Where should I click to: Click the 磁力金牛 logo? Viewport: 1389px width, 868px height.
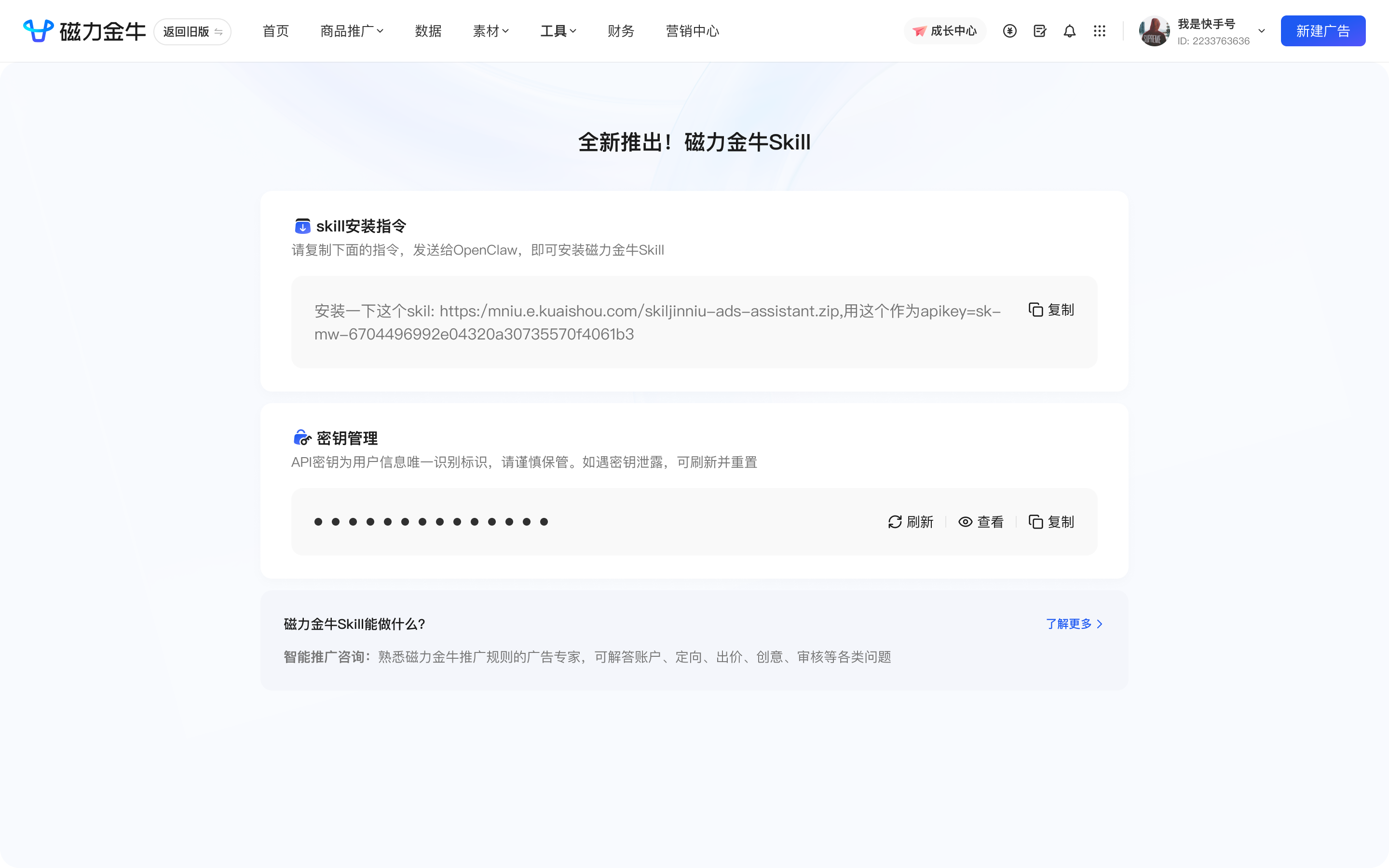click(84, 31)
